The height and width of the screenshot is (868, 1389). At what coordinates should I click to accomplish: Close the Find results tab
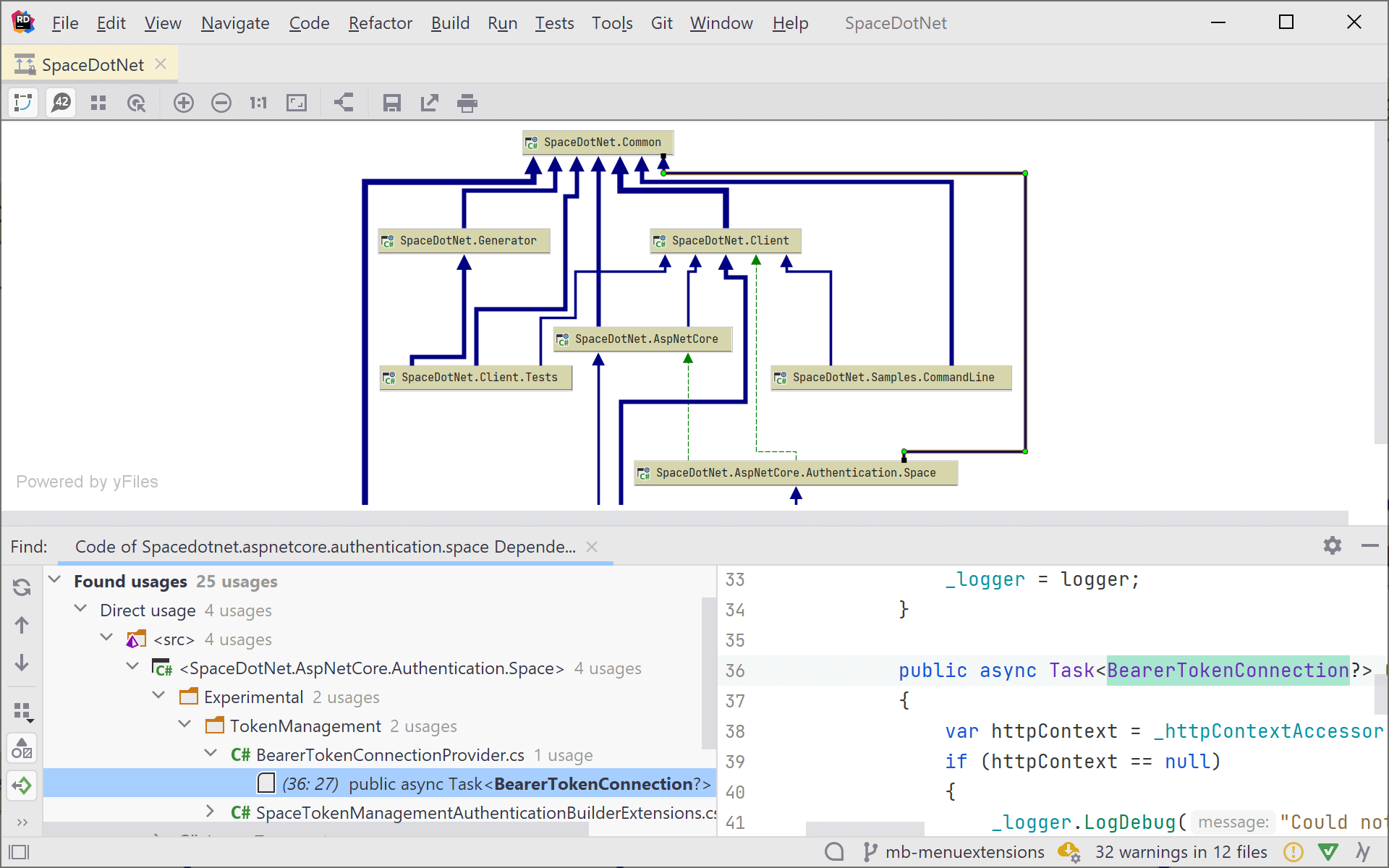coord(592,547)
